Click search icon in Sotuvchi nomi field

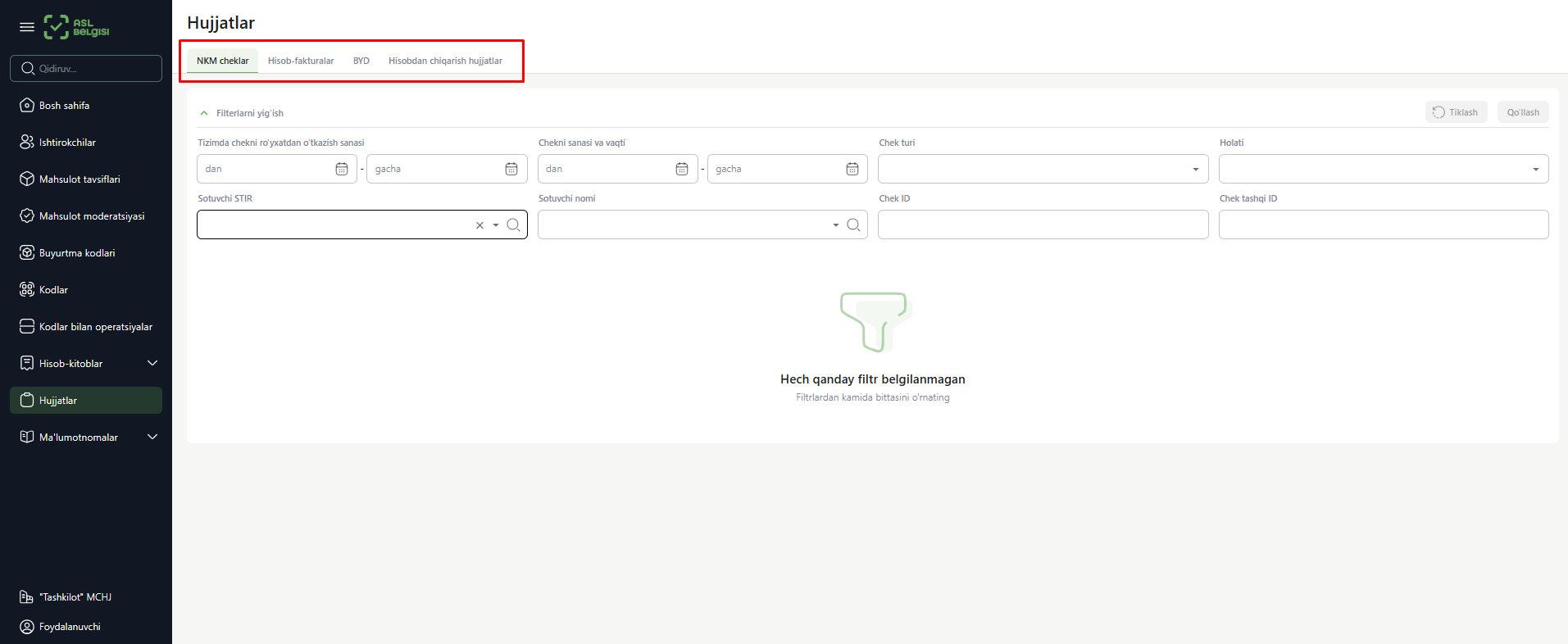853,224
